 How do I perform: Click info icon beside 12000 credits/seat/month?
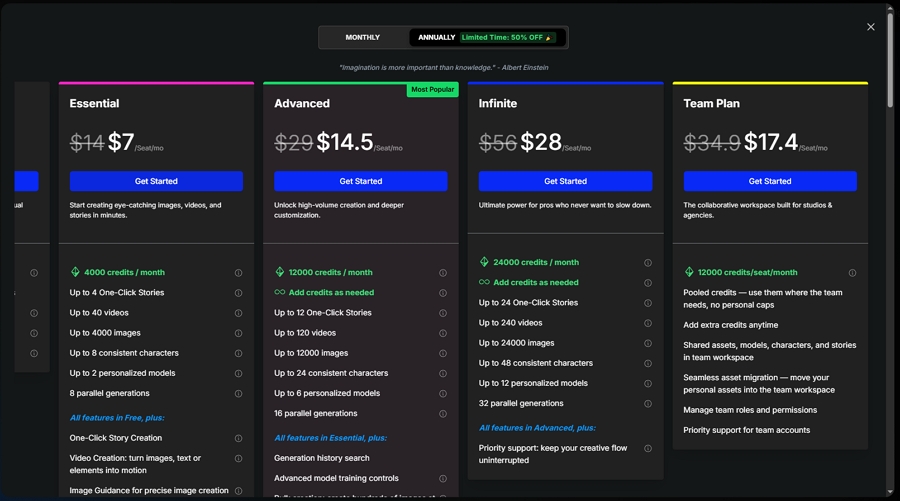pyautogui.click(x=852, y=273)
